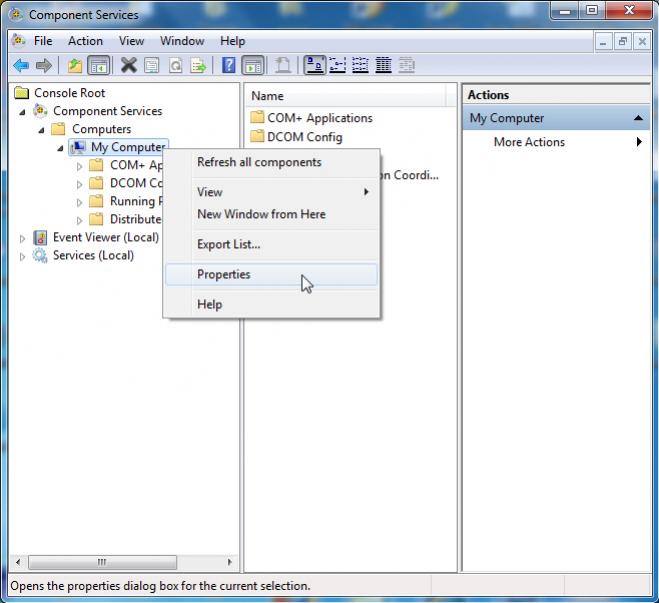Toggle the Show/Hide Action Pane button
This screenshot has height=603, width=659.
pos(253,66)
